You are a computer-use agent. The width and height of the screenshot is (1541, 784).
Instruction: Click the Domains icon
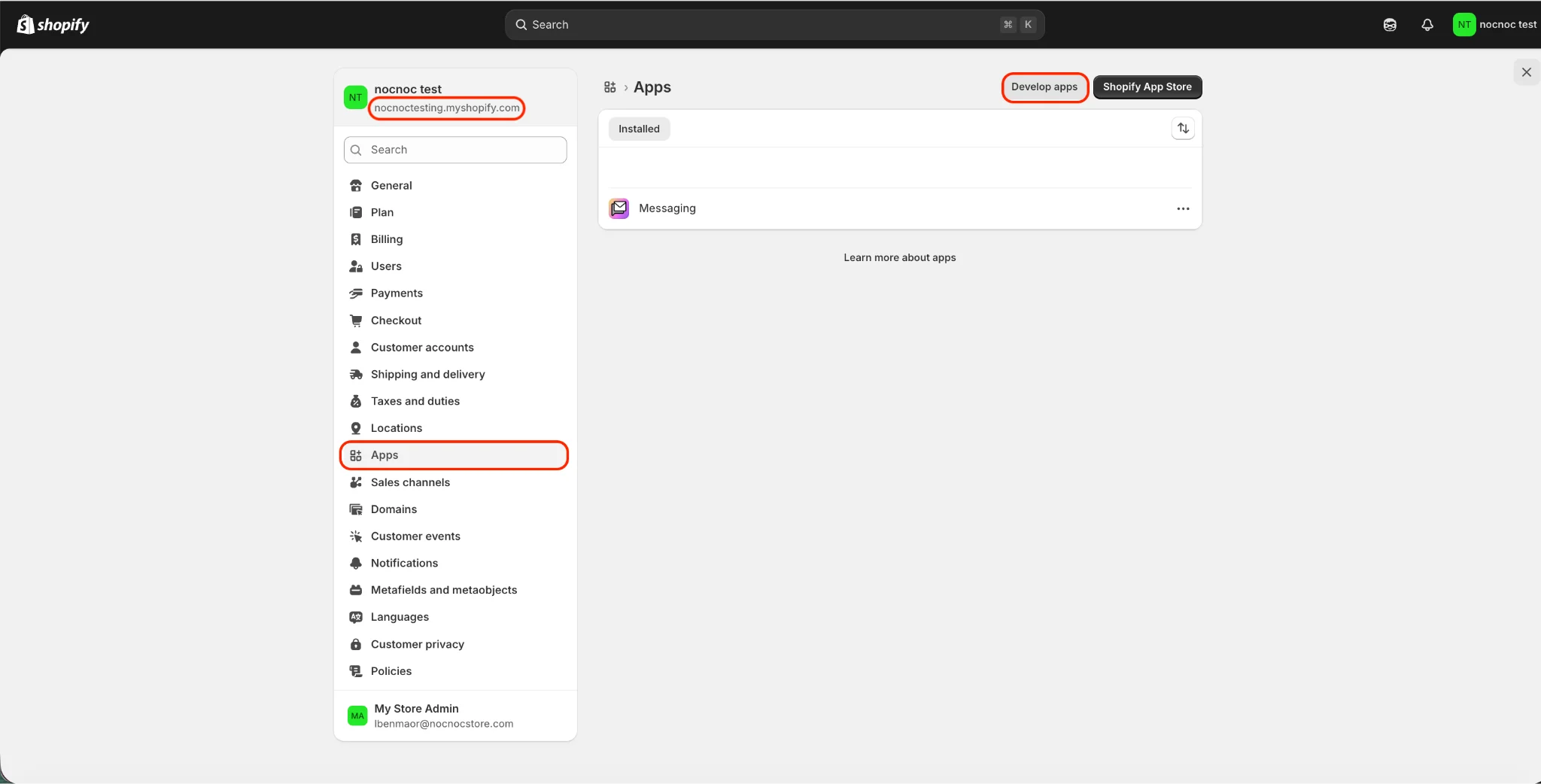tap(356, 509)
